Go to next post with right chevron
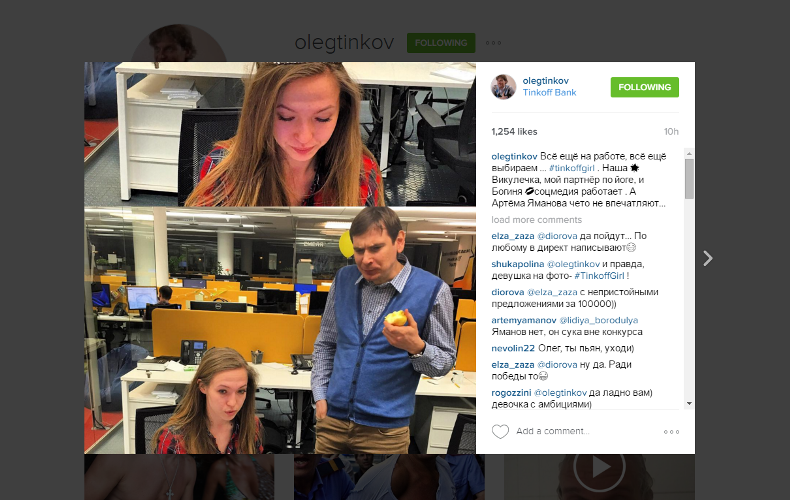Image resolution: width=790 pixels, height=500 pixels. click(708, 258)
